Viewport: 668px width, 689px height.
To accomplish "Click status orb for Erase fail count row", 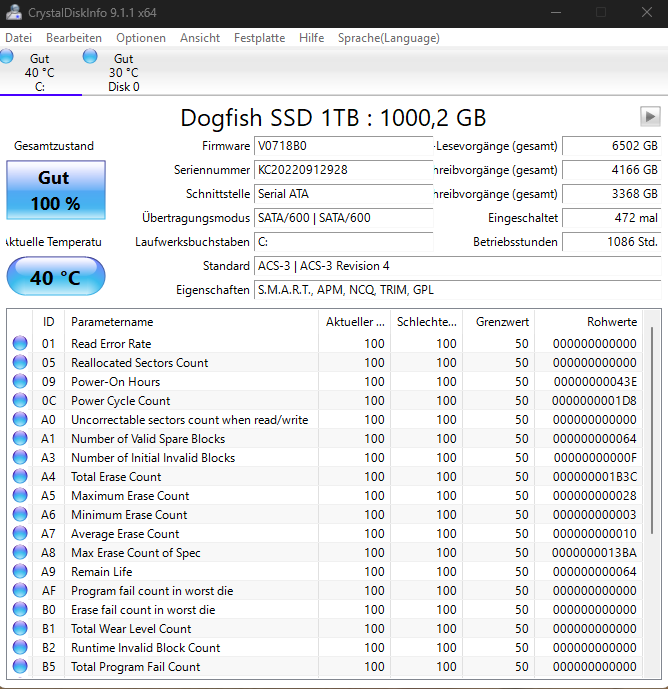I will [x=20, y=609].
